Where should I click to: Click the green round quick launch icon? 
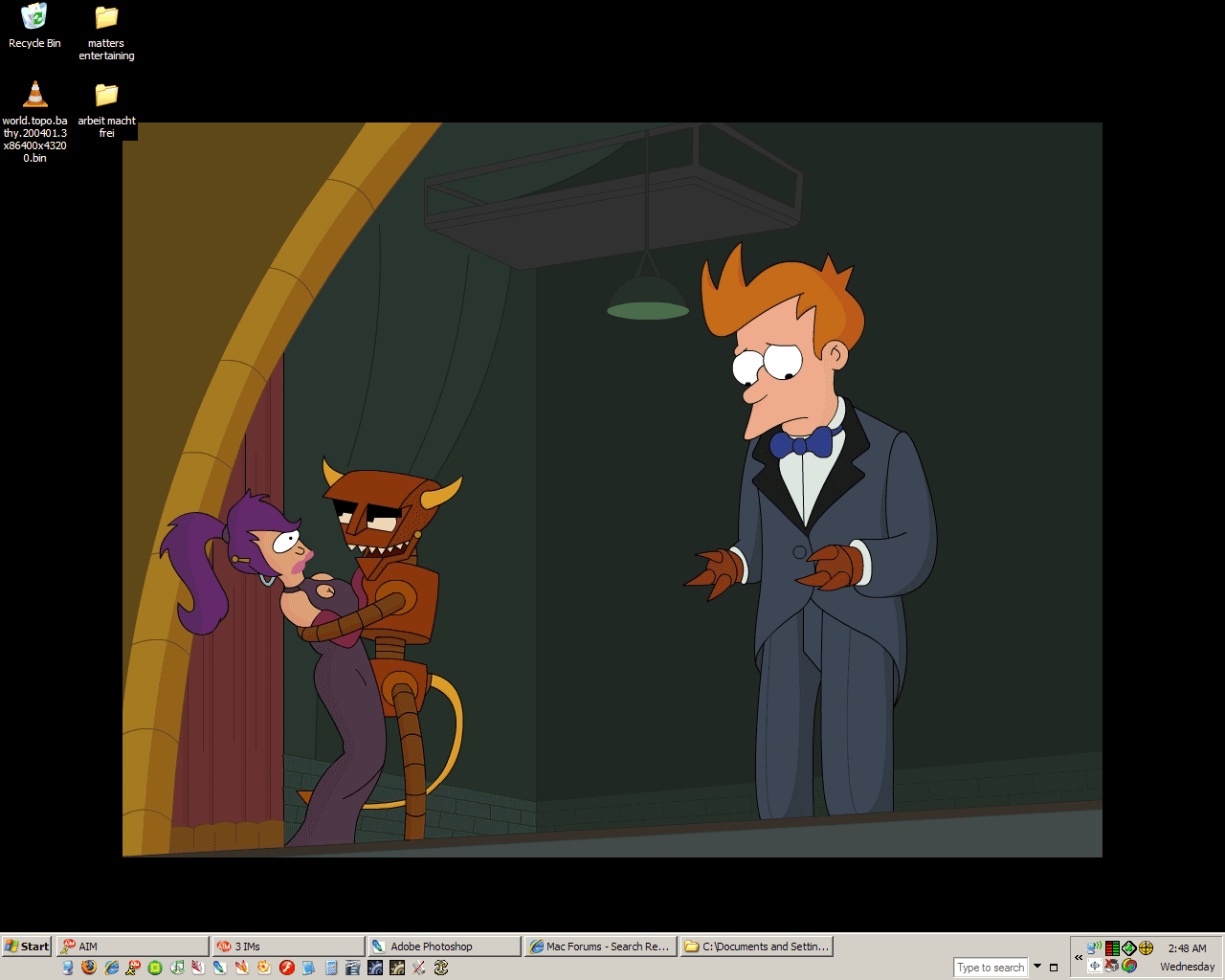click(155, 968)
